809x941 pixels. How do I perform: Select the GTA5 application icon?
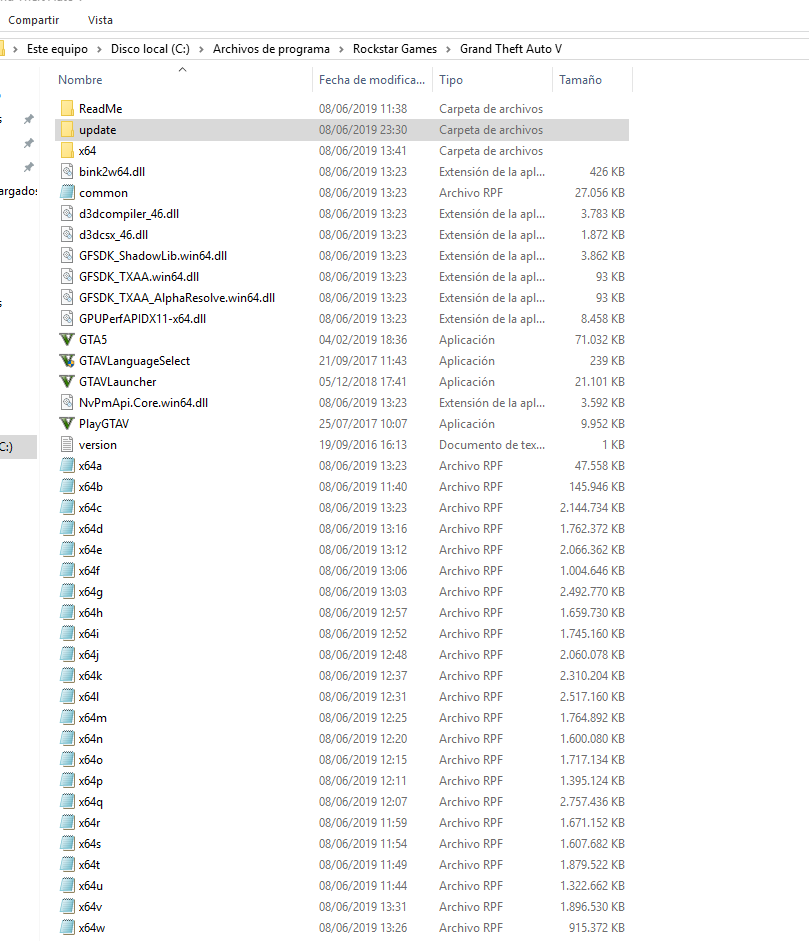67,340
